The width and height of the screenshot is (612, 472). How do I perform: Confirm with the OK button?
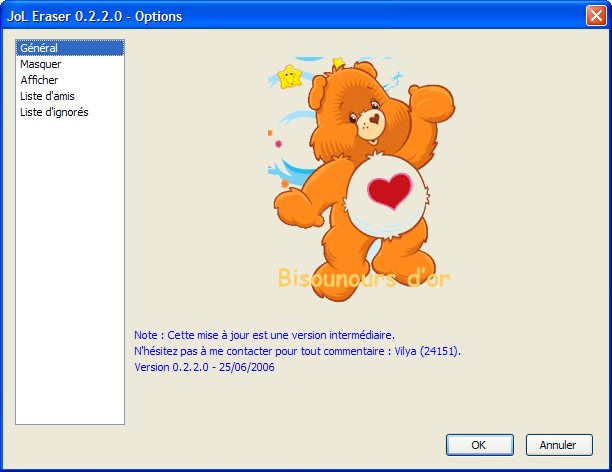pyautogui.click(x=480, y=445)
